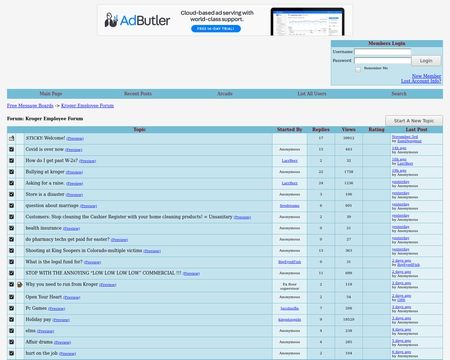Viewport: 450px width, 360px height.
Task: Click the sticky icon beside STICKY: Welcome!
Action: pos(12,138)
